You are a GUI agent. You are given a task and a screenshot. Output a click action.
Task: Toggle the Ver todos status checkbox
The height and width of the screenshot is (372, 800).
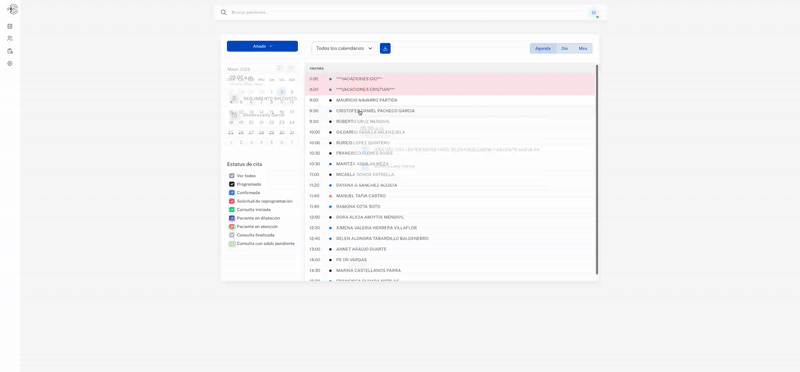pos(232,176)
